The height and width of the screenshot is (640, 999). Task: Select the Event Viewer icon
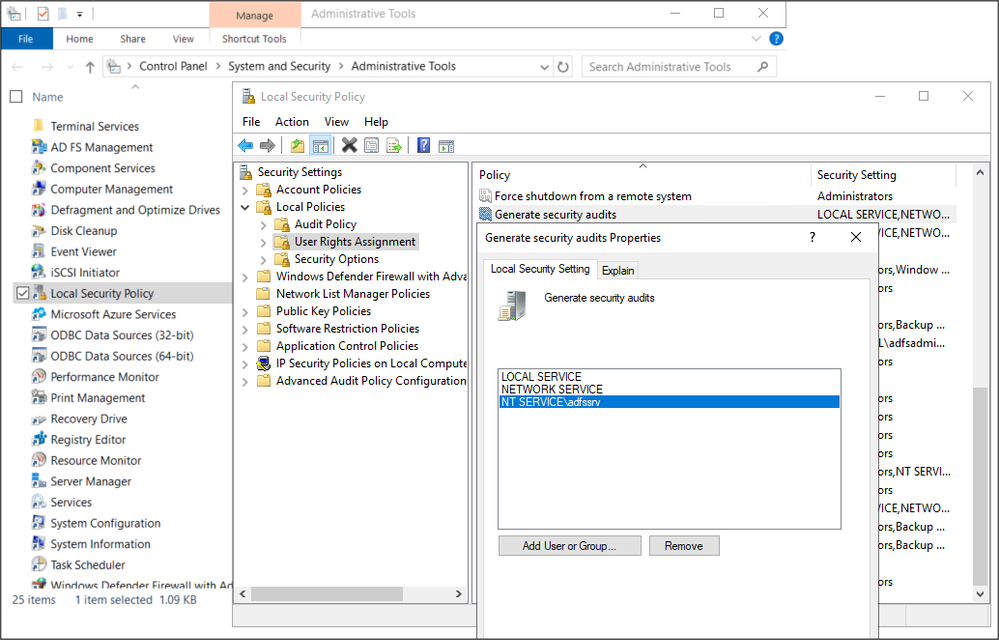click(x=39, y=252)
